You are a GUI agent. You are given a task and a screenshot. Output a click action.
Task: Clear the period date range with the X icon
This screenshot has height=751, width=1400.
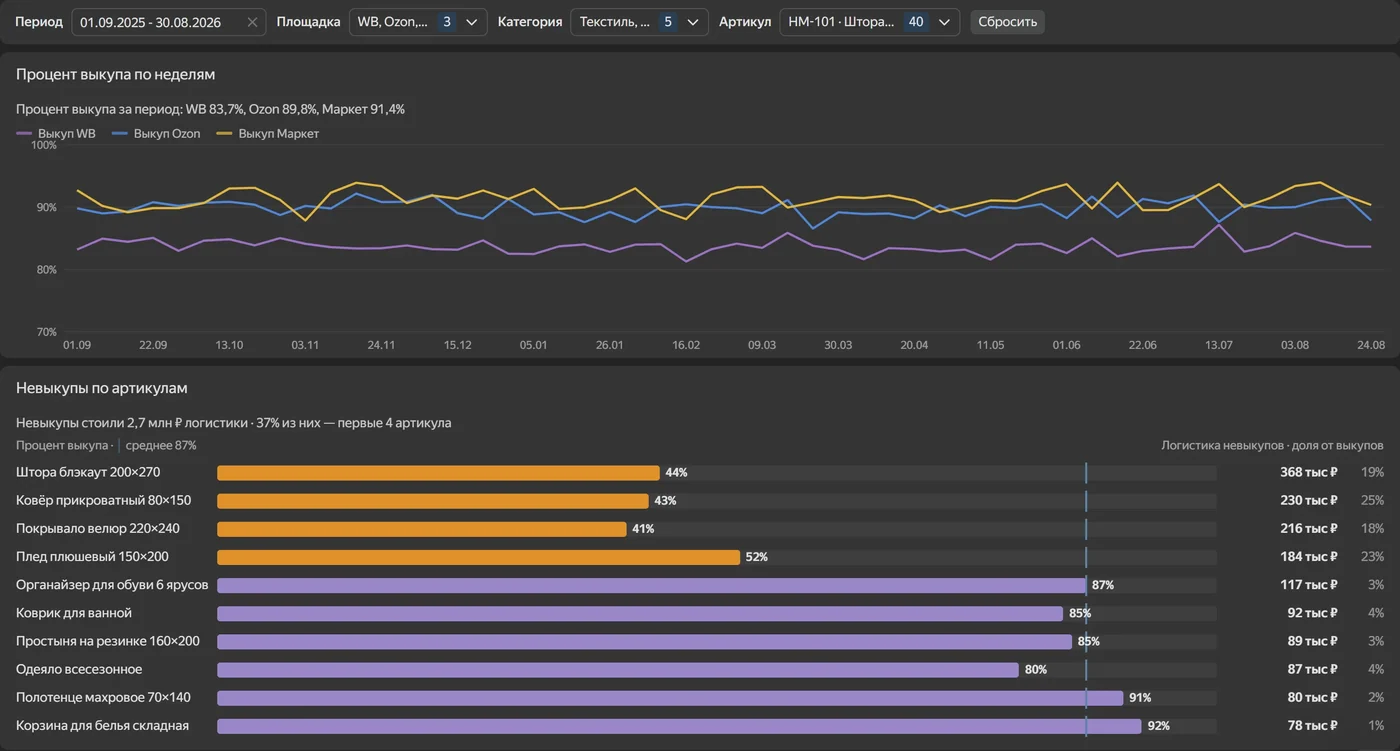[252, 22]
